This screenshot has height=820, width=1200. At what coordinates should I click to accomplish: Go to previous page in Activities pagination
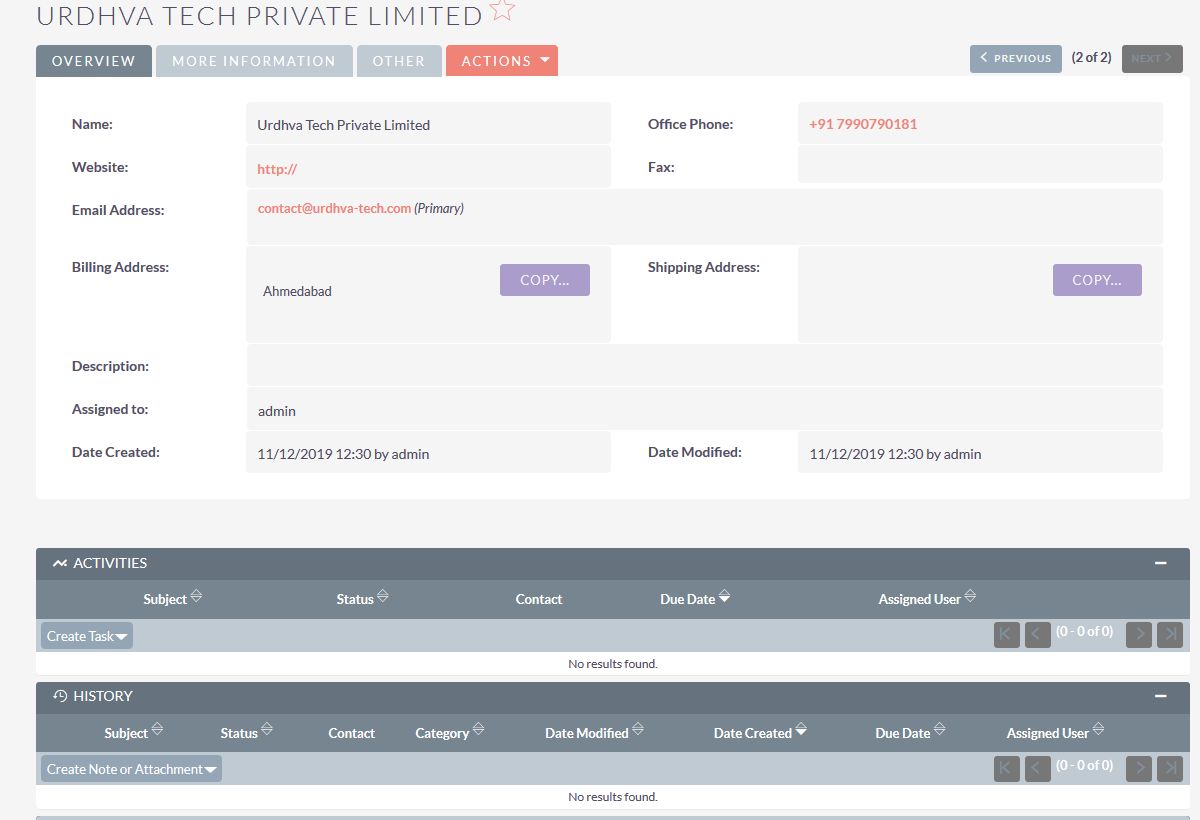tap(1038, 634)
